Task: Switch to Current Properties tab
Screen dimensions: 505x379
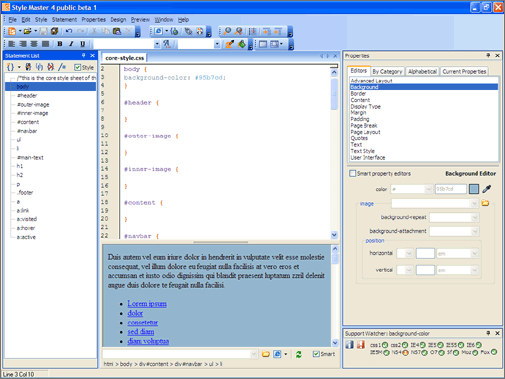Action: click(x=464, y=71)
